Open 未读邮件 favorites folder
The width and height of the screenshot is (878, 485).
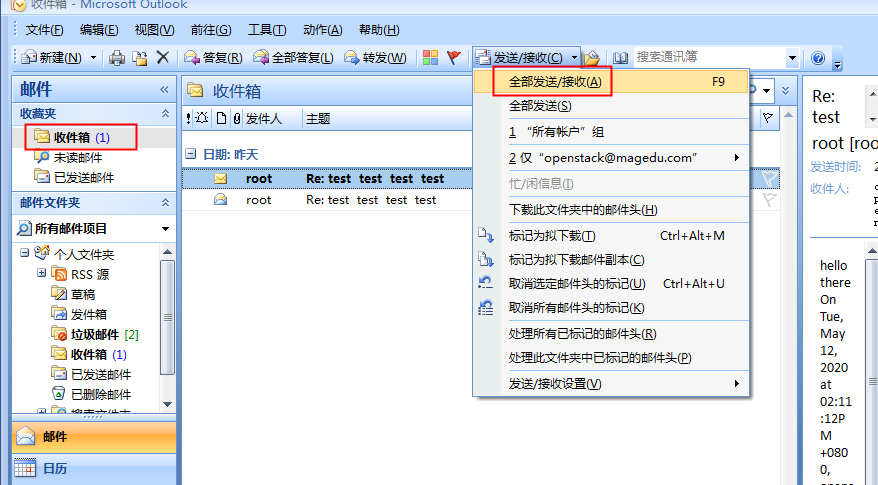click(68, 157)
